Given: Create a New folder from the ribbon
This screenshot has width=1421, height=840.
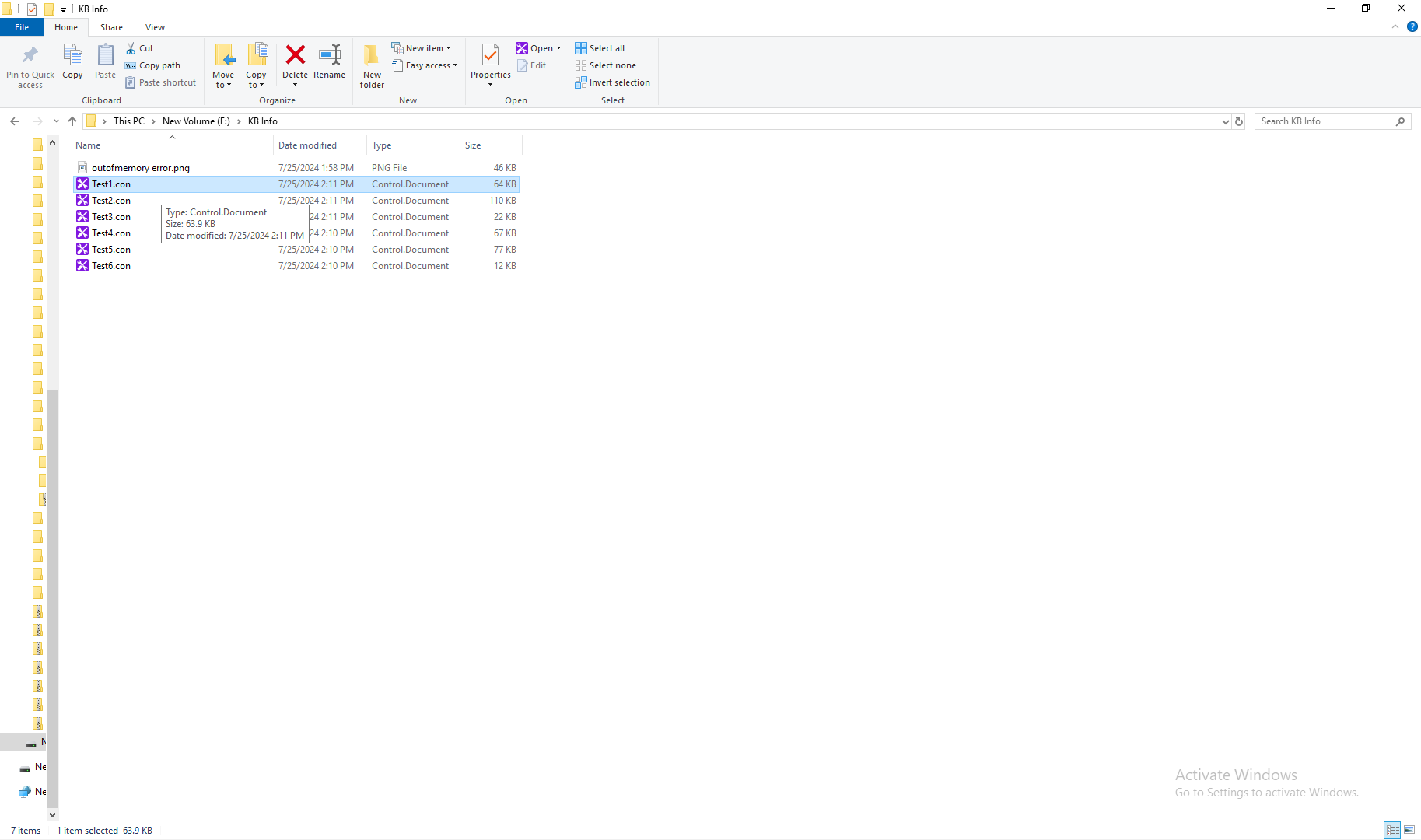Looking at the screenshot, I should click(372, 65).
